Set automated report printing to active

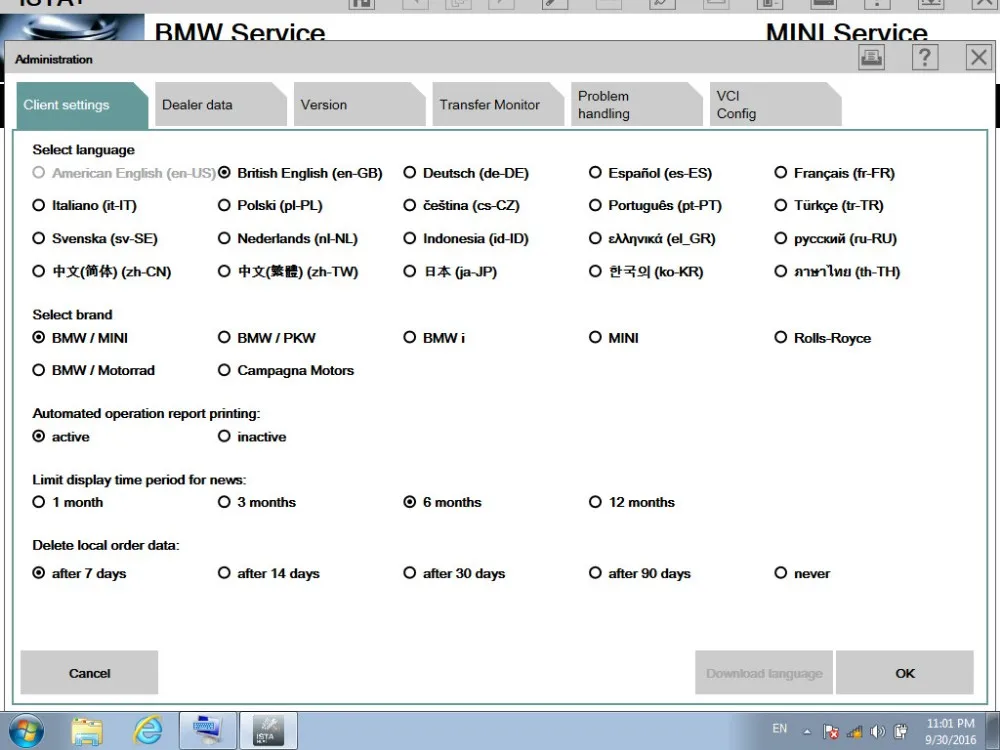coord(61,437)
